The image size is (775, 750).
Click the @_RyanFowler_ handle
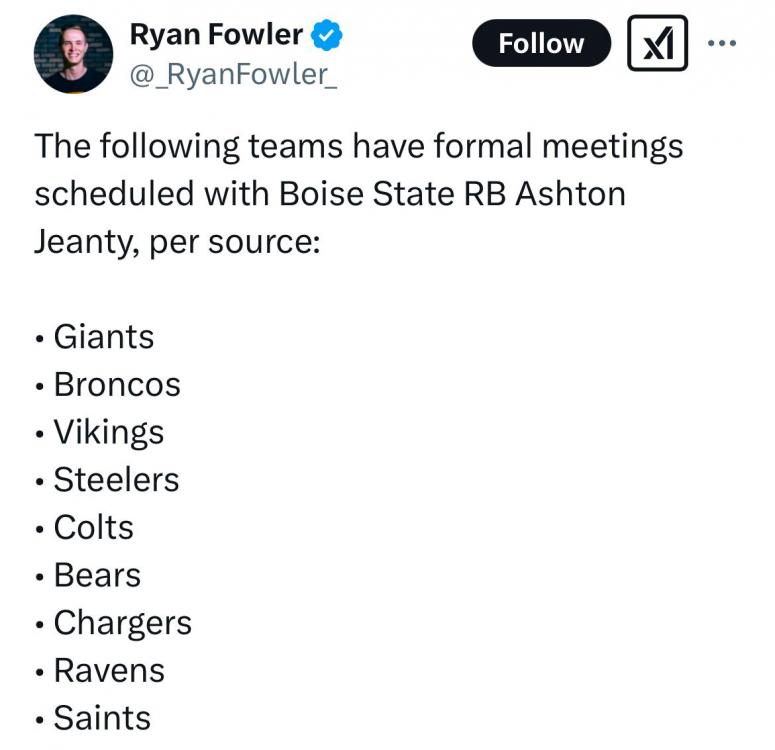233,74
